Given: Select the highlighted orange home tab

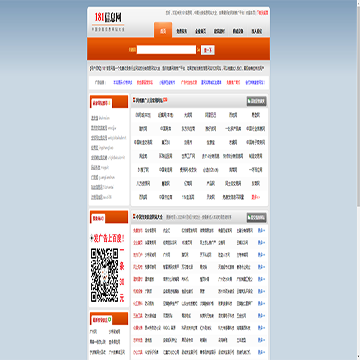Looking at the screenshot, I should tap(163, 31).
